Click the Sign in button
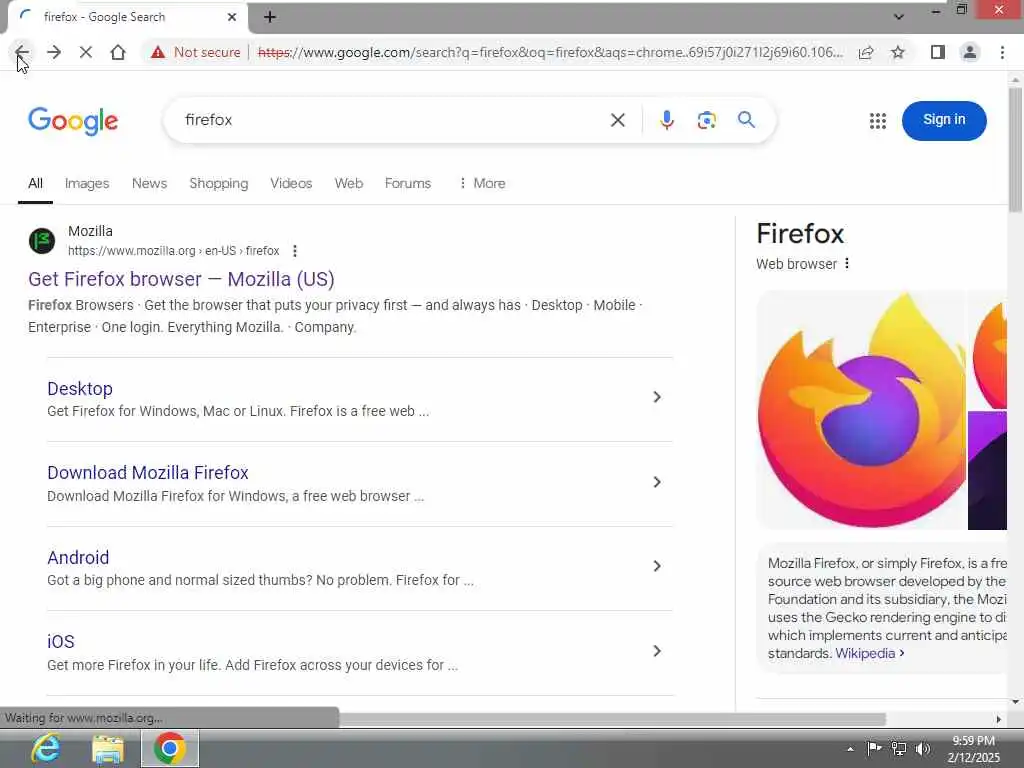 (944, 120)
